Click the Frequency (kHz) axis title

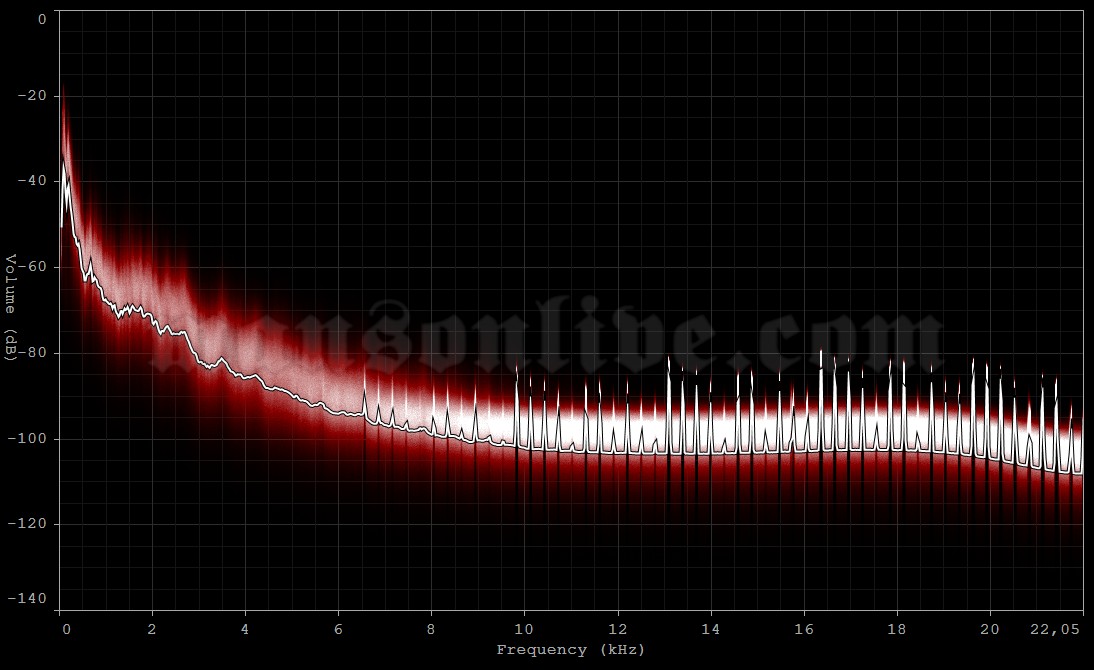coord(572,649)
